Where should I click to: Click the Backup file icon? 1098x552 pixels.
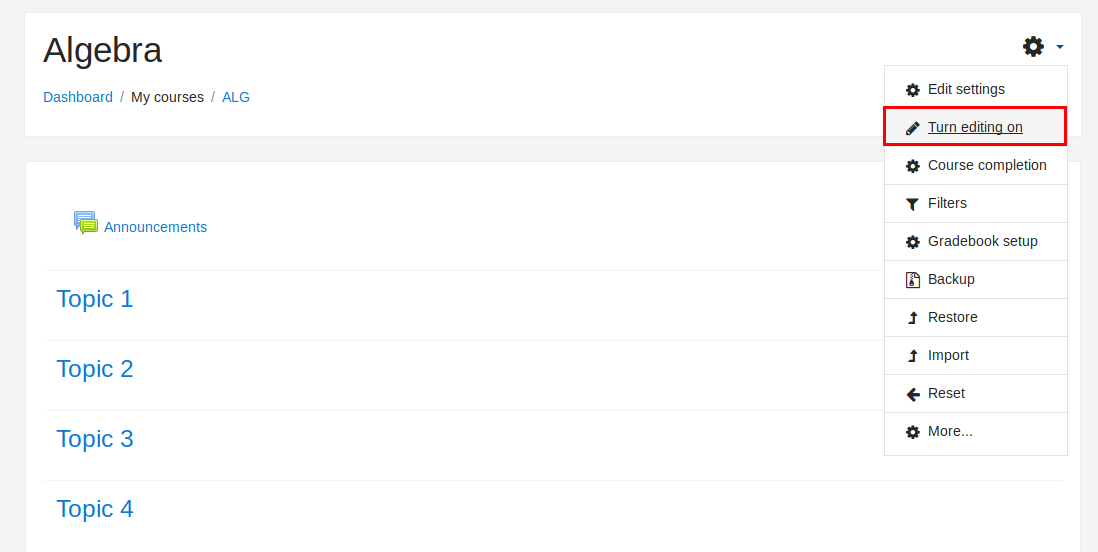pos(912,280)
